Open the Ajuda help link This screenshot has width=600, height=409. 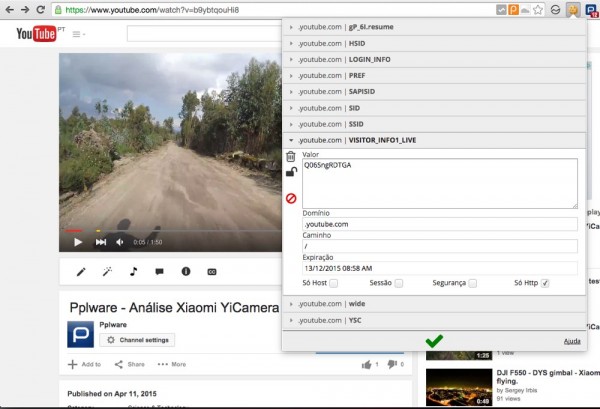[572, 341]
